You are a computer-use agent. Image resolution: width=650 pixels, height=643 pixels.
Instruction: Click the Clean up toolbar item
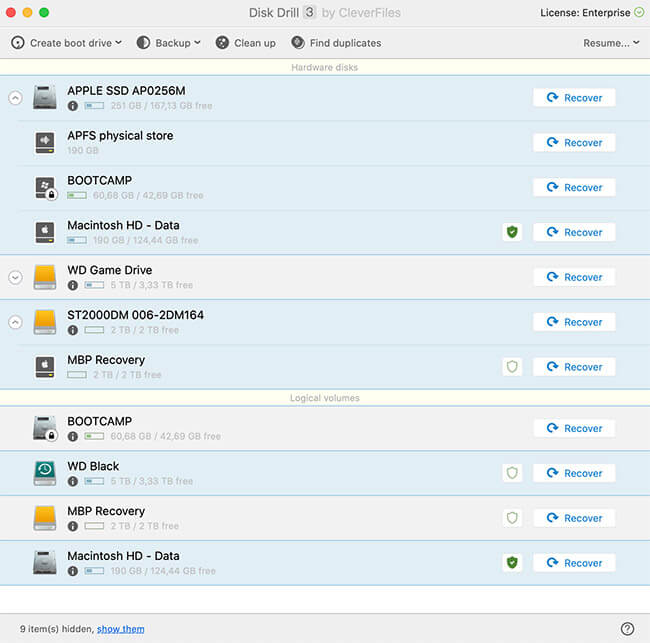[245, 43]
